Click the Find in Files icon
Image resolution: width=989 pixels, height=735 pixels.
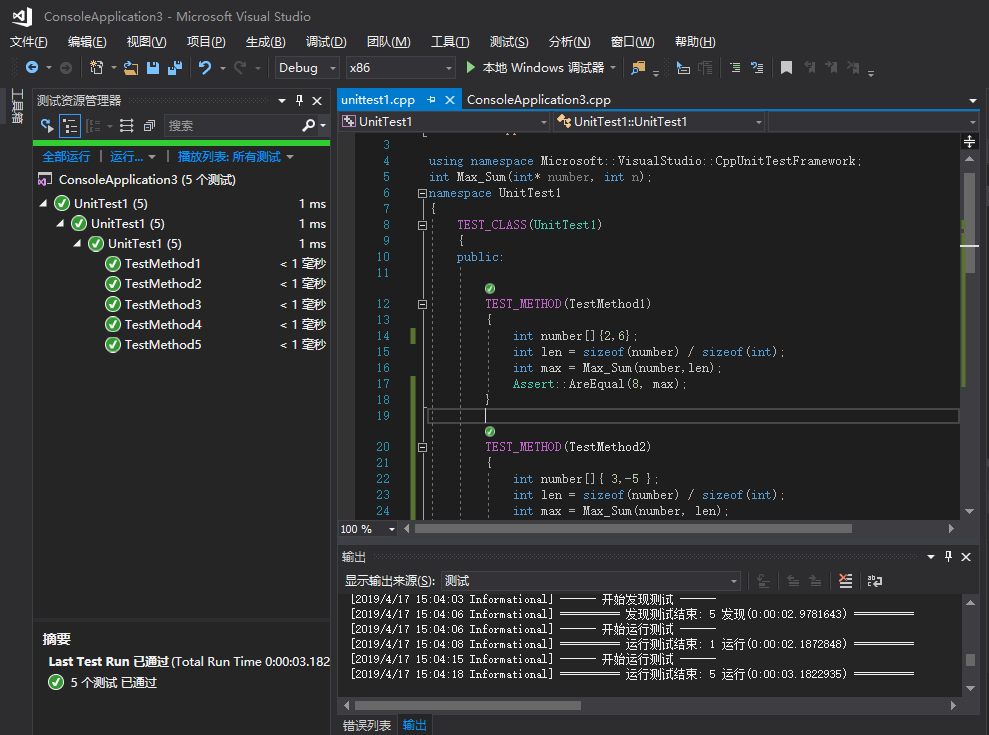(x=638, y=68)
